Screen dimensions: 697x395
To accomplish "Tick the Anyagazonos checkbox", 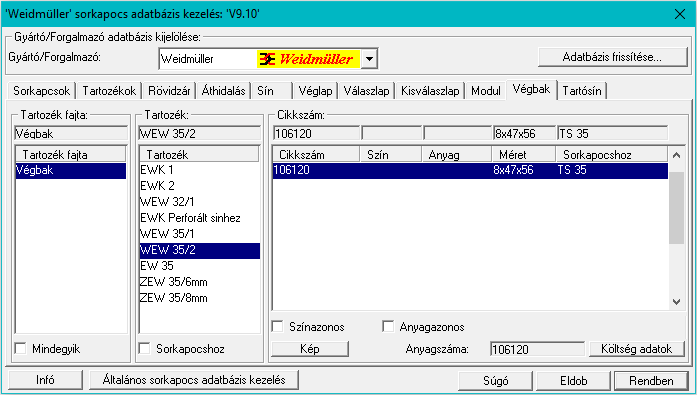I will (x=388, y=327).
